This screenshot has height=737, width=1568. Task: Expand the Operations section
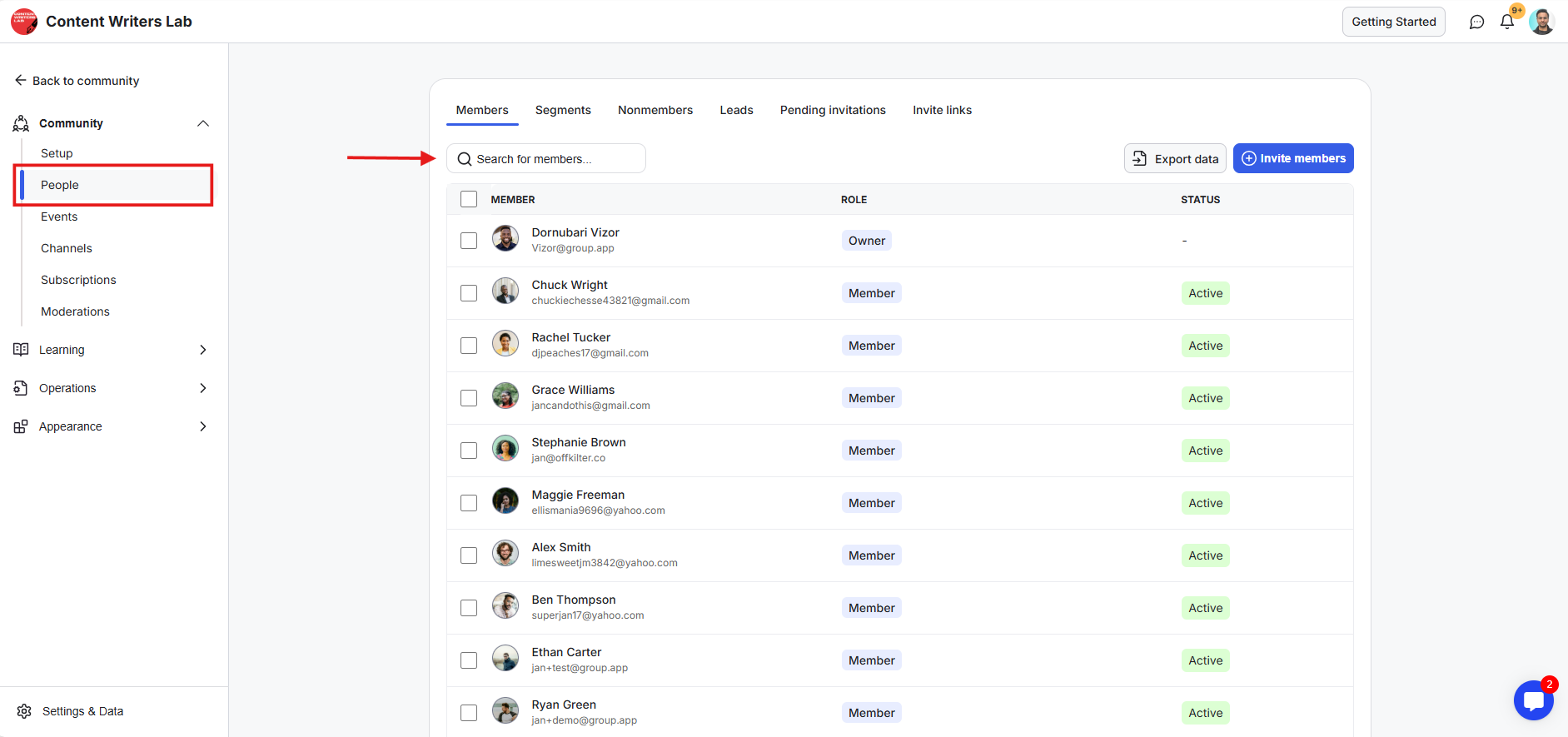(202, 388)
